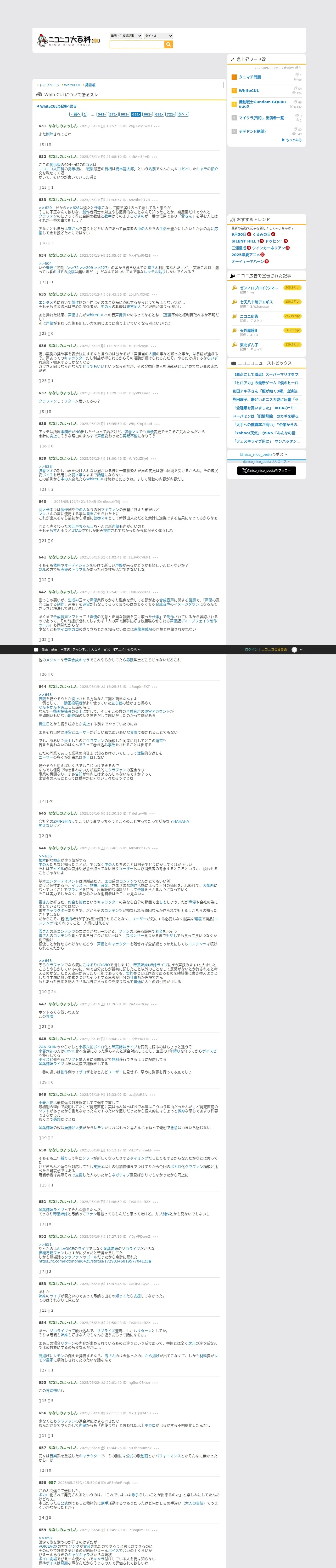Screen dimensions: 336x1568
Task: Click もっとみる under trending words
Action: 292,140
